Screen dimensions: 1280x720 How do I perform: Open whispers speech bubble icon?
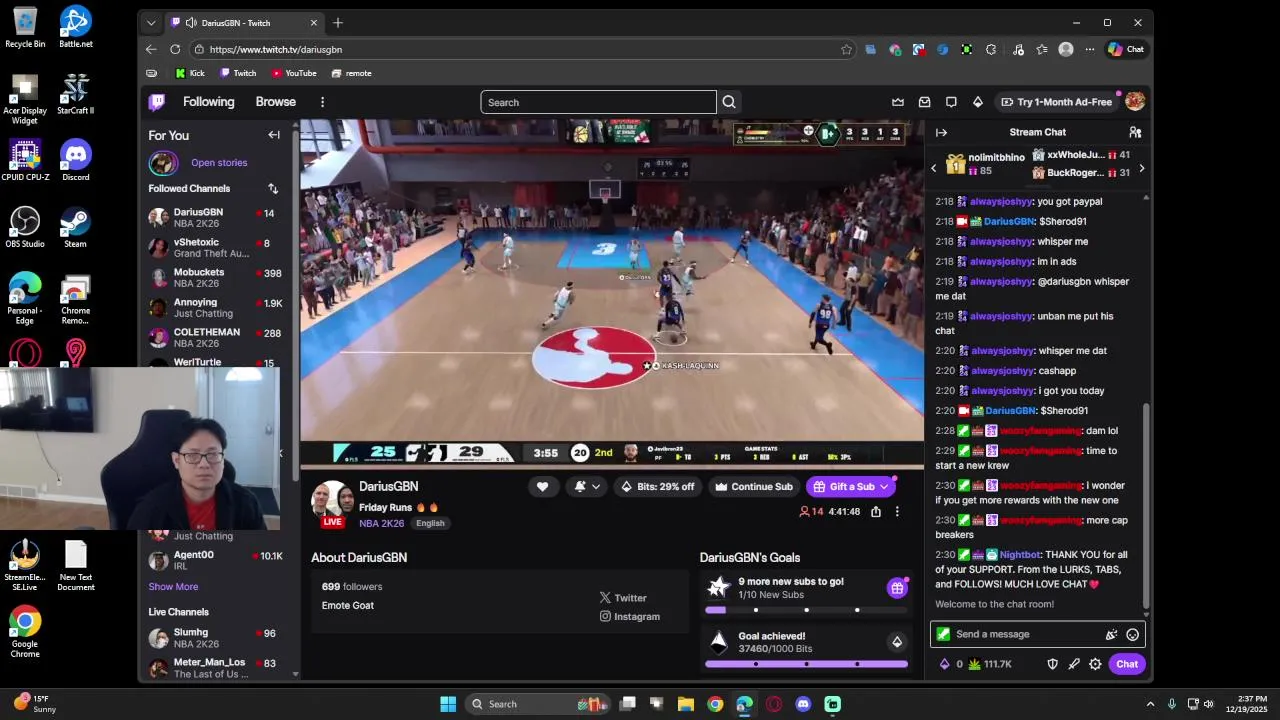pyautogui.click(x=951, y=102)
